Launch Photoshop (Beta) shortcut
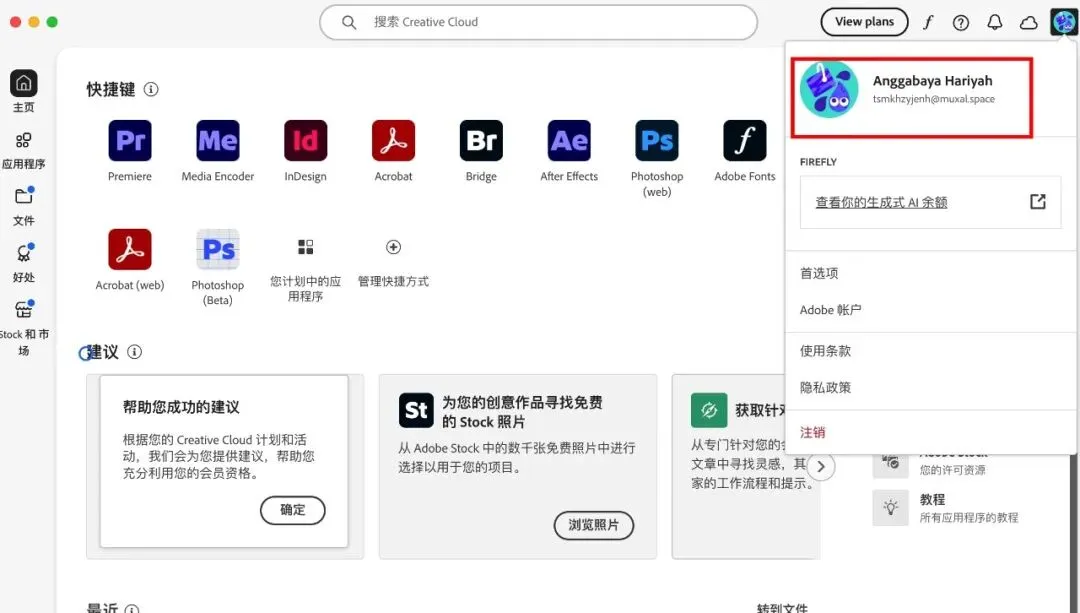The height and width of the screenshot is (613, 1080). tap(218, 249)
